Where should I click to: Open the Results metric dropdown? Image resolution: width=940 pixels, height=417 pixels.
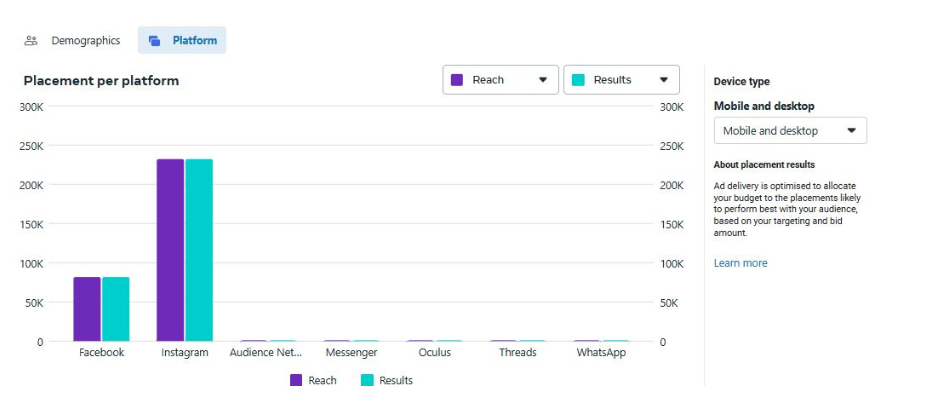click(x=621, y=80)
